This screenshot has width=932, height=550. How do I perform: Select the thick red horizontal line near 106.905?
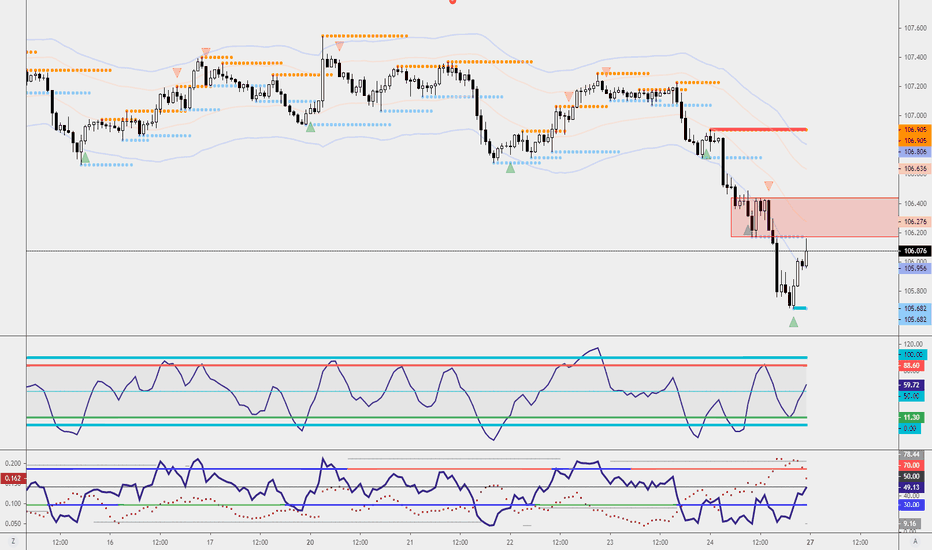[x=758, y=129]
